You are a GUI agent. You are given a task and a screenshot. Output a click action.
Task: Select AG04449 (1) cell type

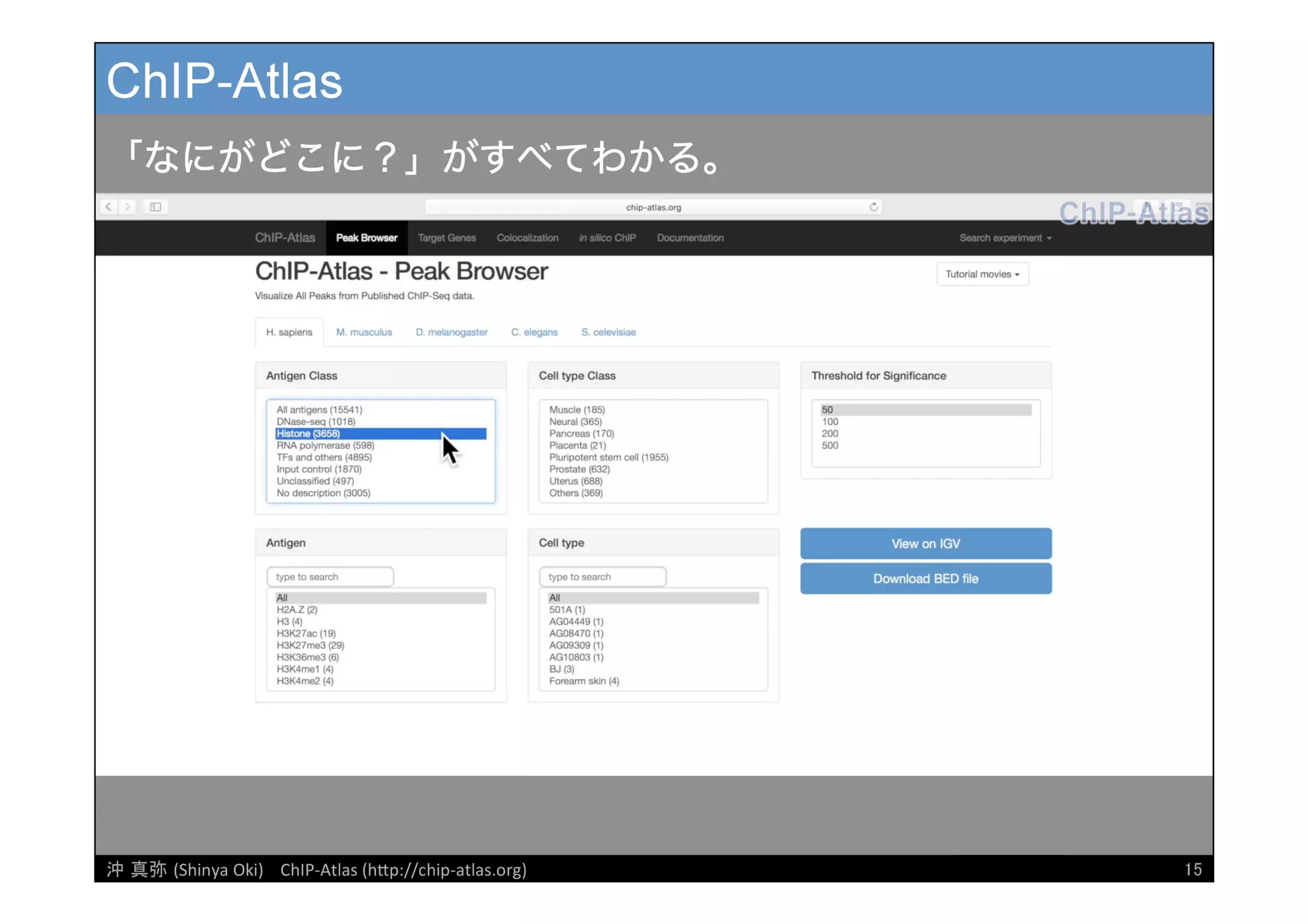653,621
